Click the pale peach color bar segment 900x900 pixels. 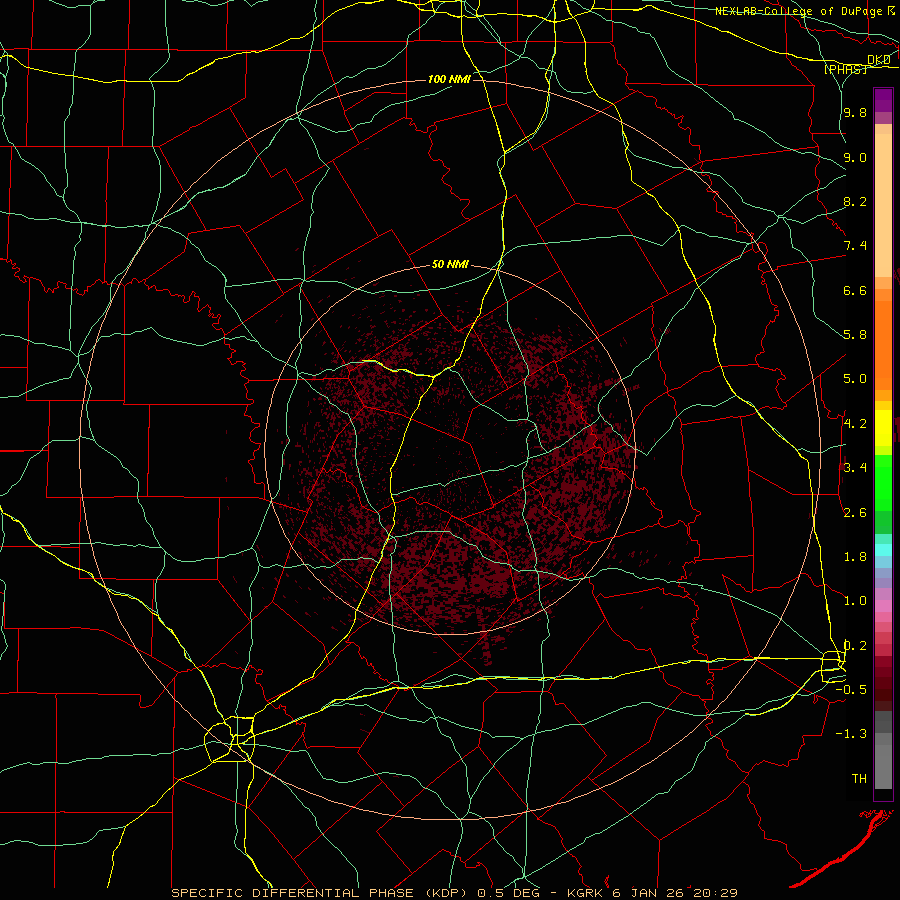point(883,205)
